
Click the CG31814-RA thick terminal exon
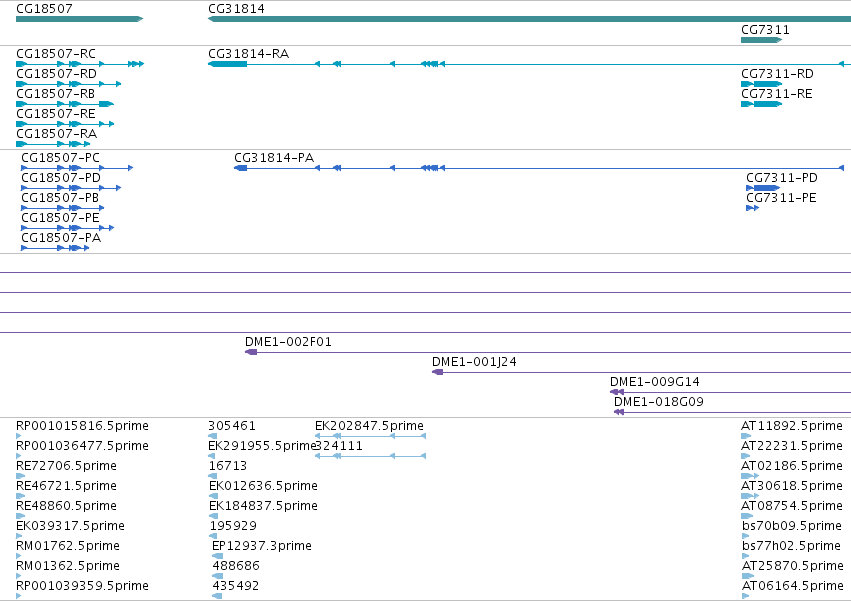tap(227, 64)
